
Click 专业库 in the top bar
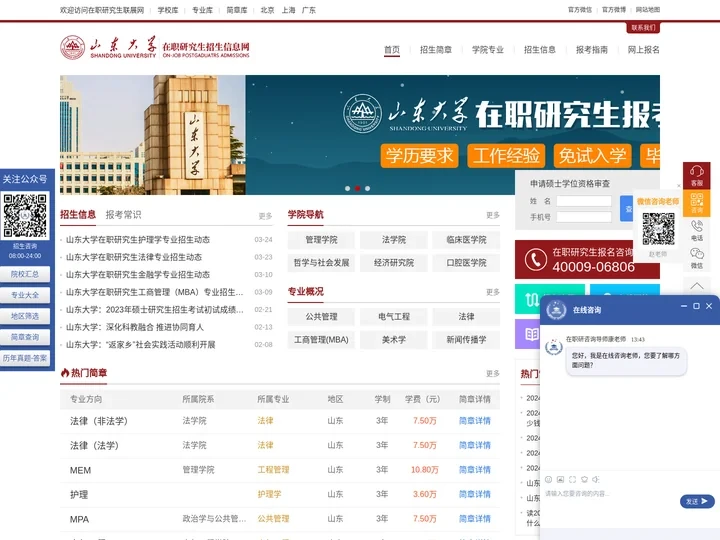[202, 10]
